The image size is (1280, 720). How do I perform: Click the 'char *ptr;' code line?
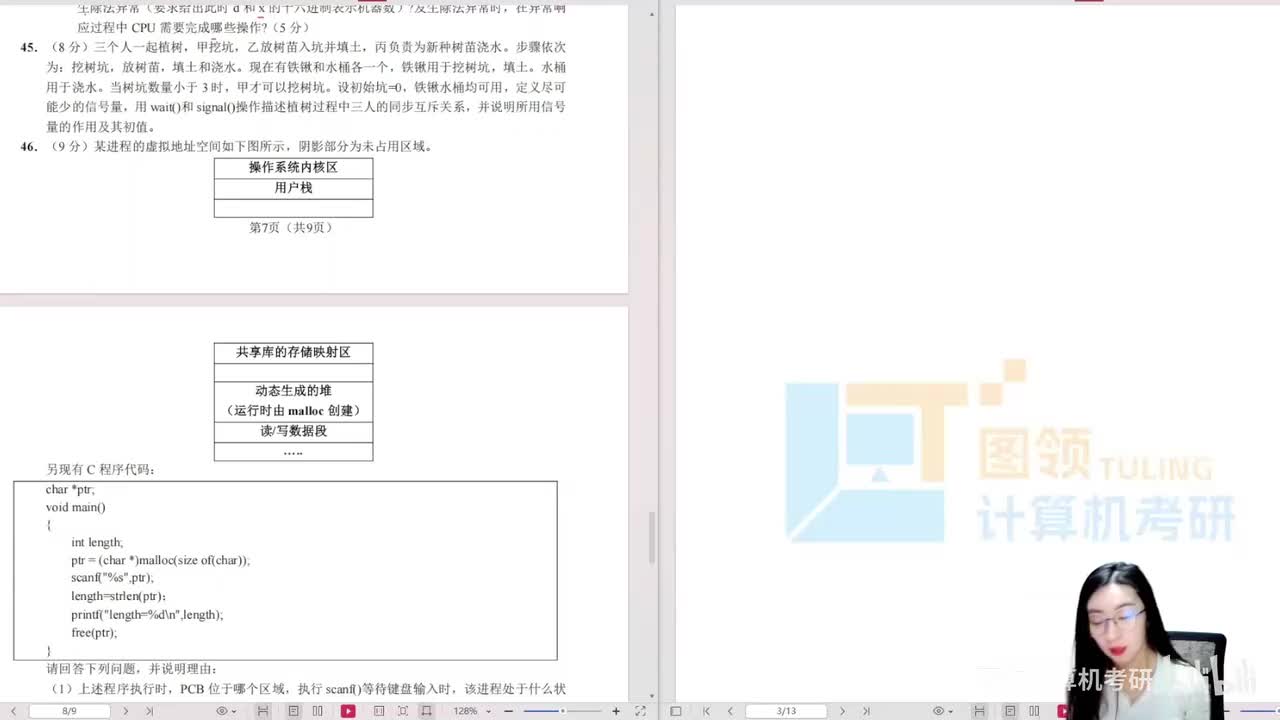coord(70,489)
